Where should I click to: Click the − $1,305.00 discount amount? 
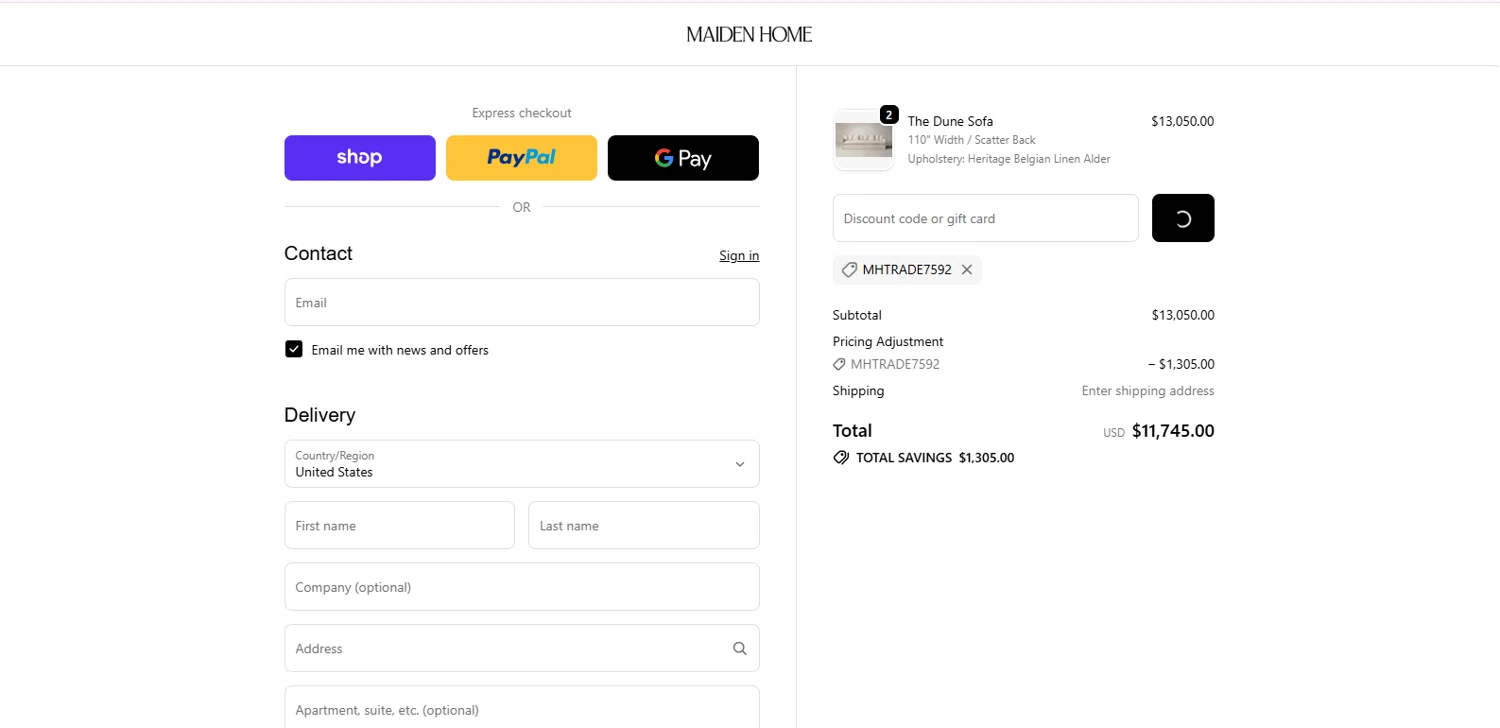[1181, 364]
